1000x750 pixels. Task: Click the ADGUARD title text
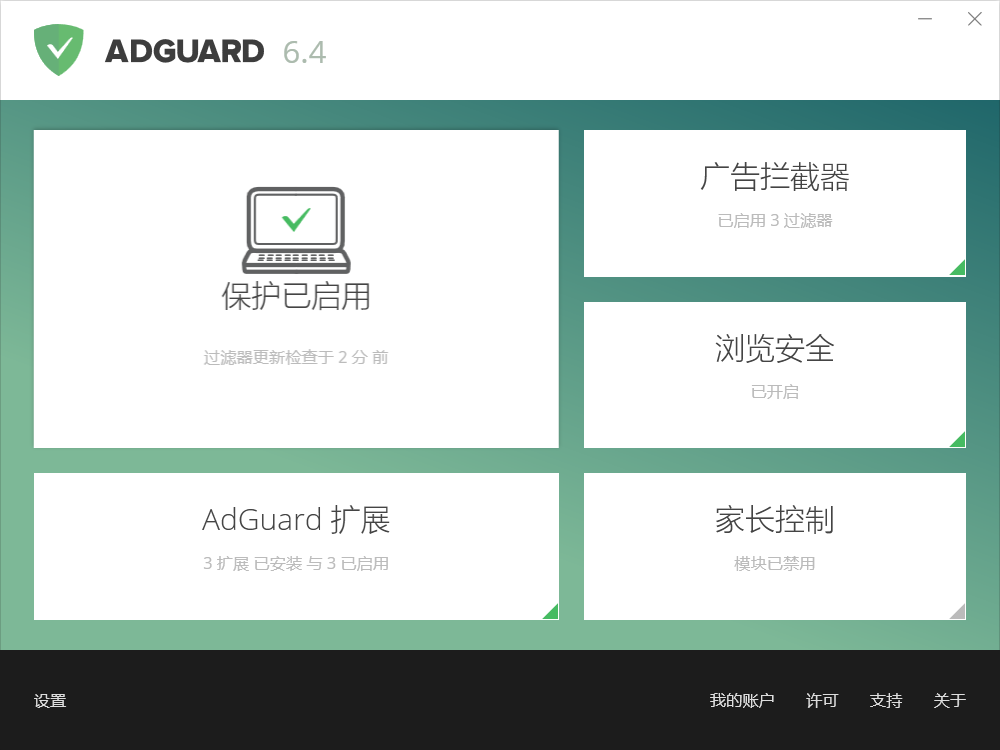pos(184,51)
